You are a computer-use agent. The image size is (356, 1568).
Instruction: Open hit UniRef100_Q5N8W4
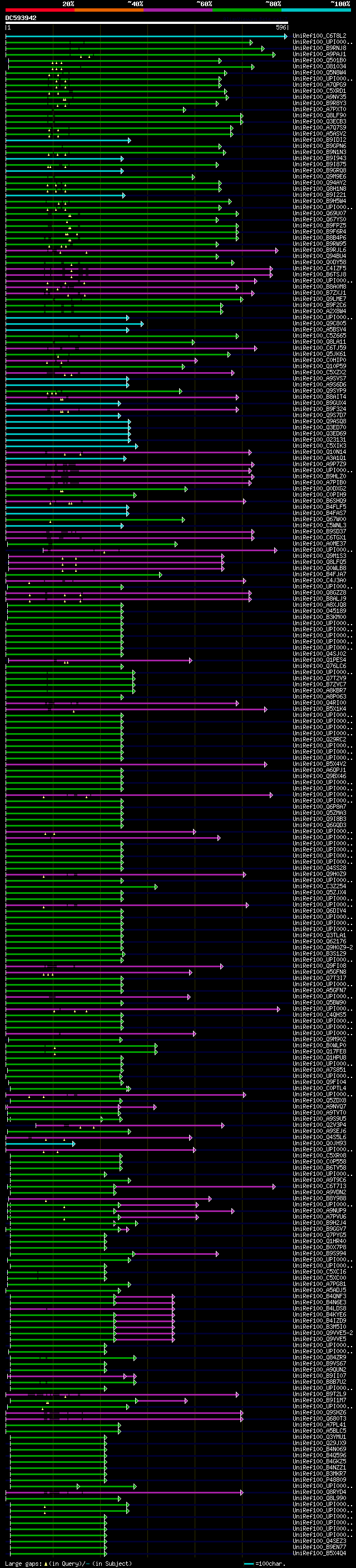(x=319, y=72)
